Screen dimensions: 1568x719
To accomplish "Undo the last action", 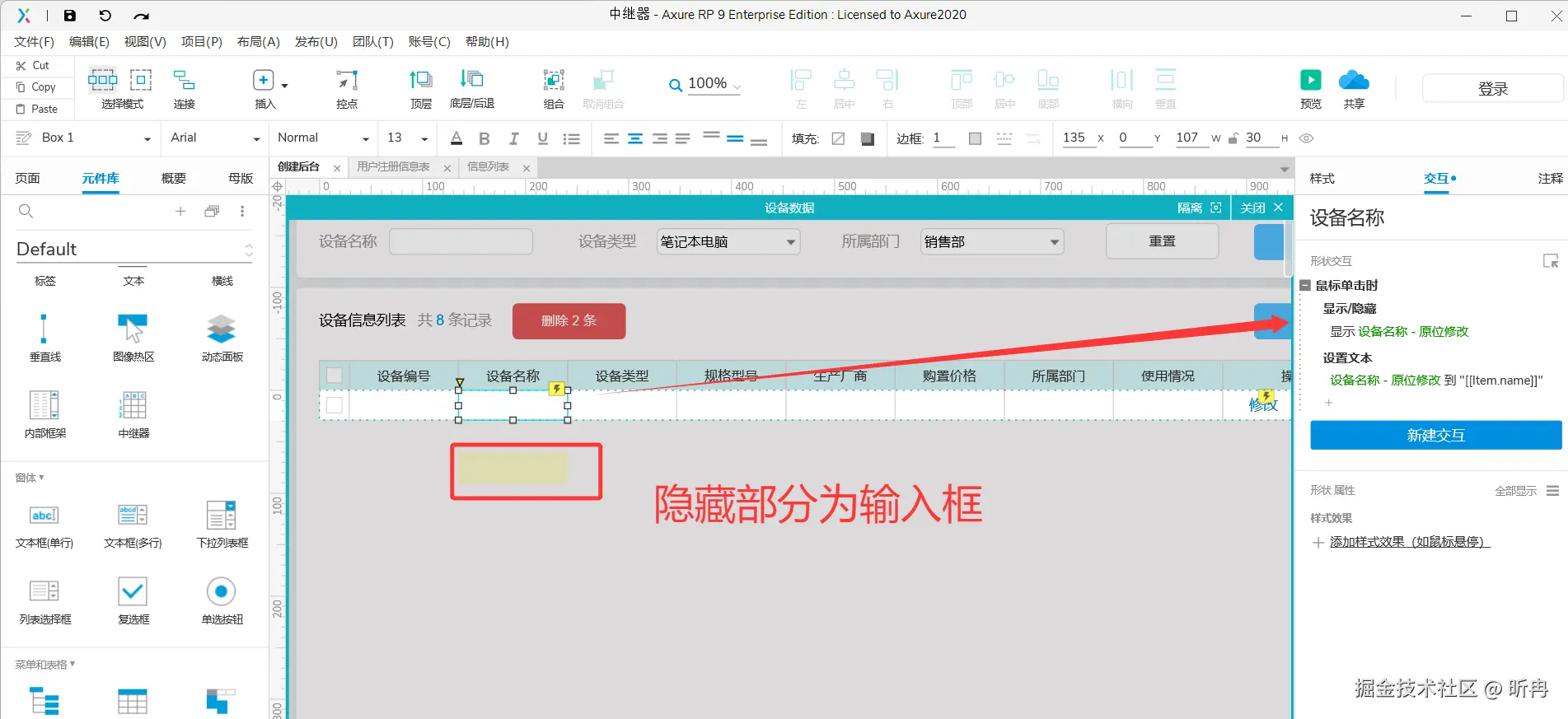I will click(x=105, y=15).
